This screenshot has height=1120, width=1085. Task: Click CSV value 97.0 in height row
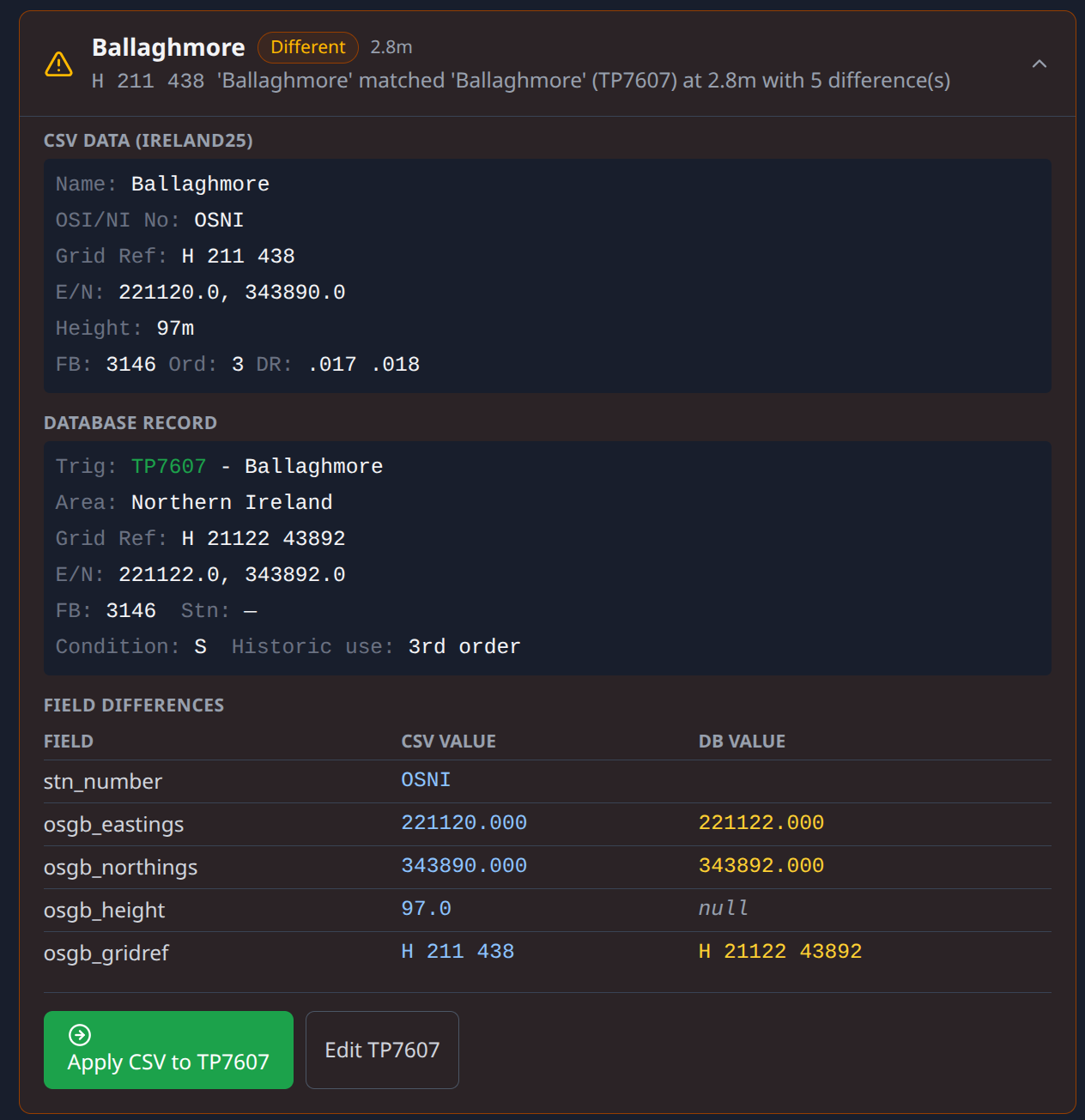(427, 908)
